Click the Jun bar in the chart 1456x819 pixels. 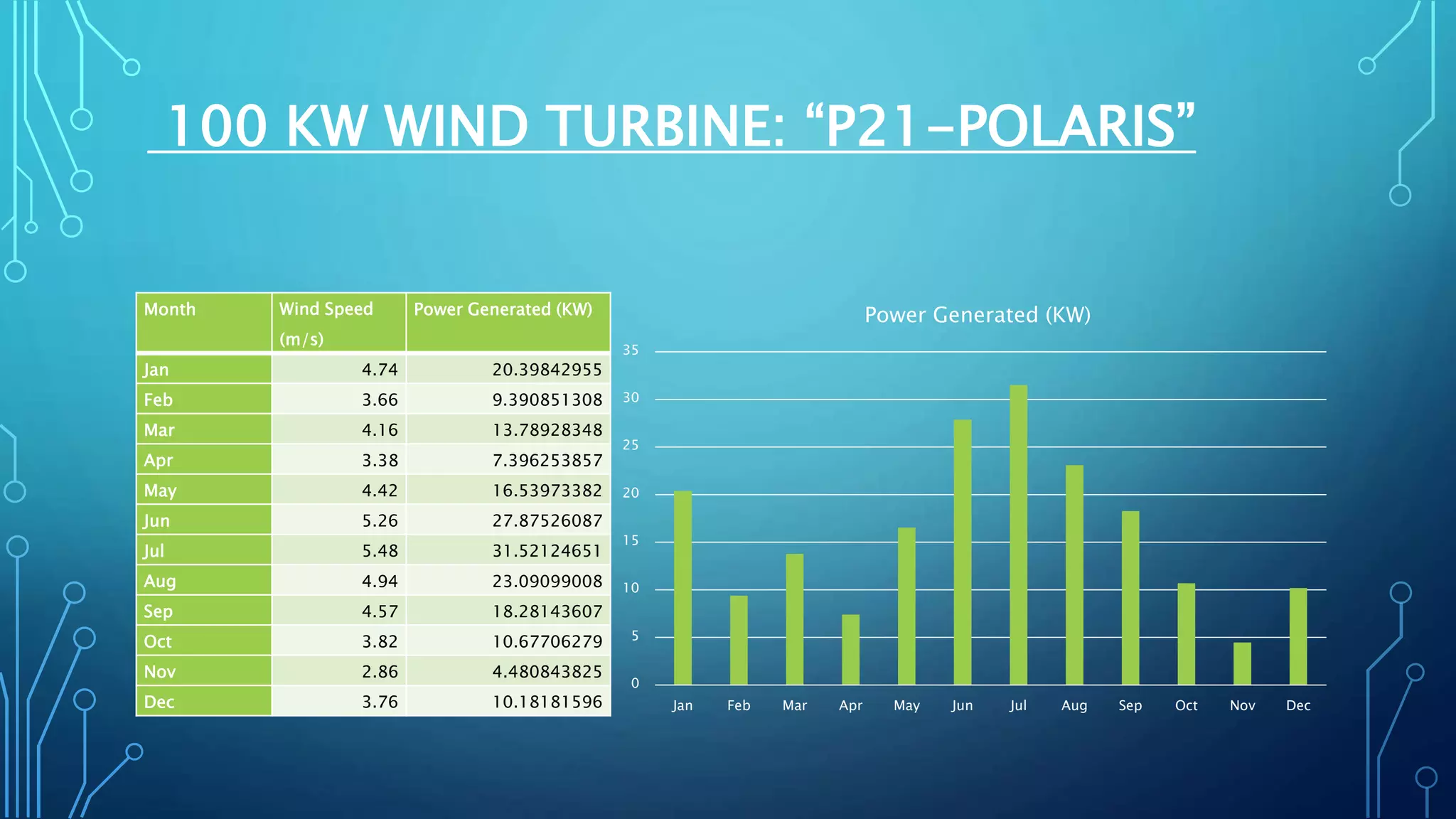pos(962,552)
